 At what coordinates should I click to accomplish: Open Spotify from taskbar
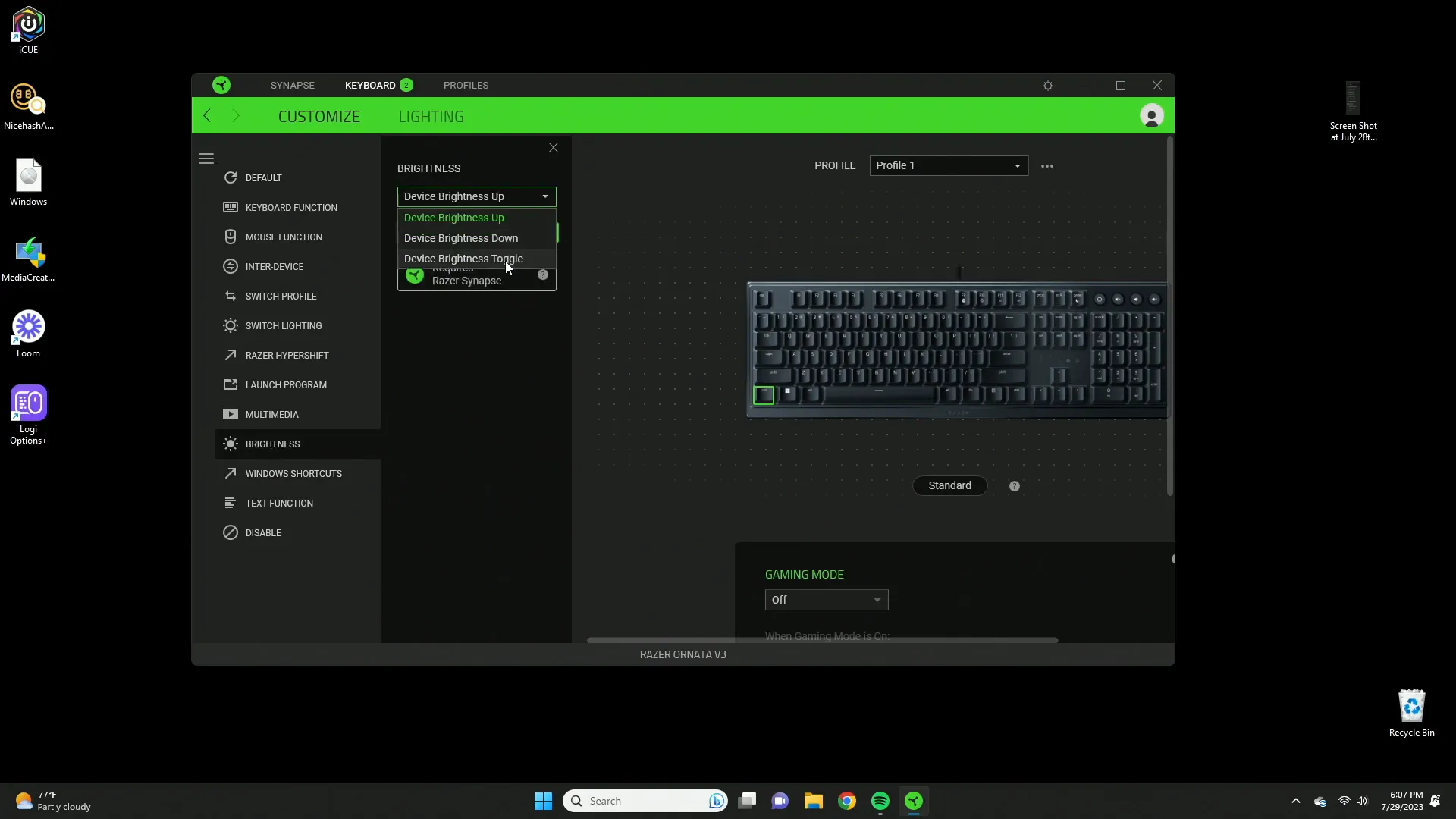880,801
